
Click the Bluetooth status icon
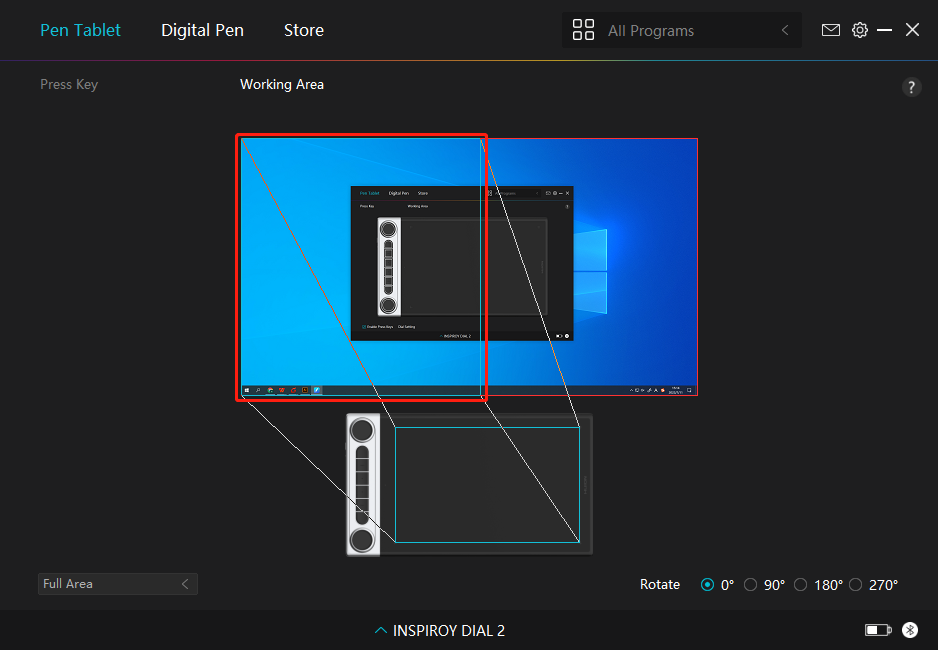910,630
